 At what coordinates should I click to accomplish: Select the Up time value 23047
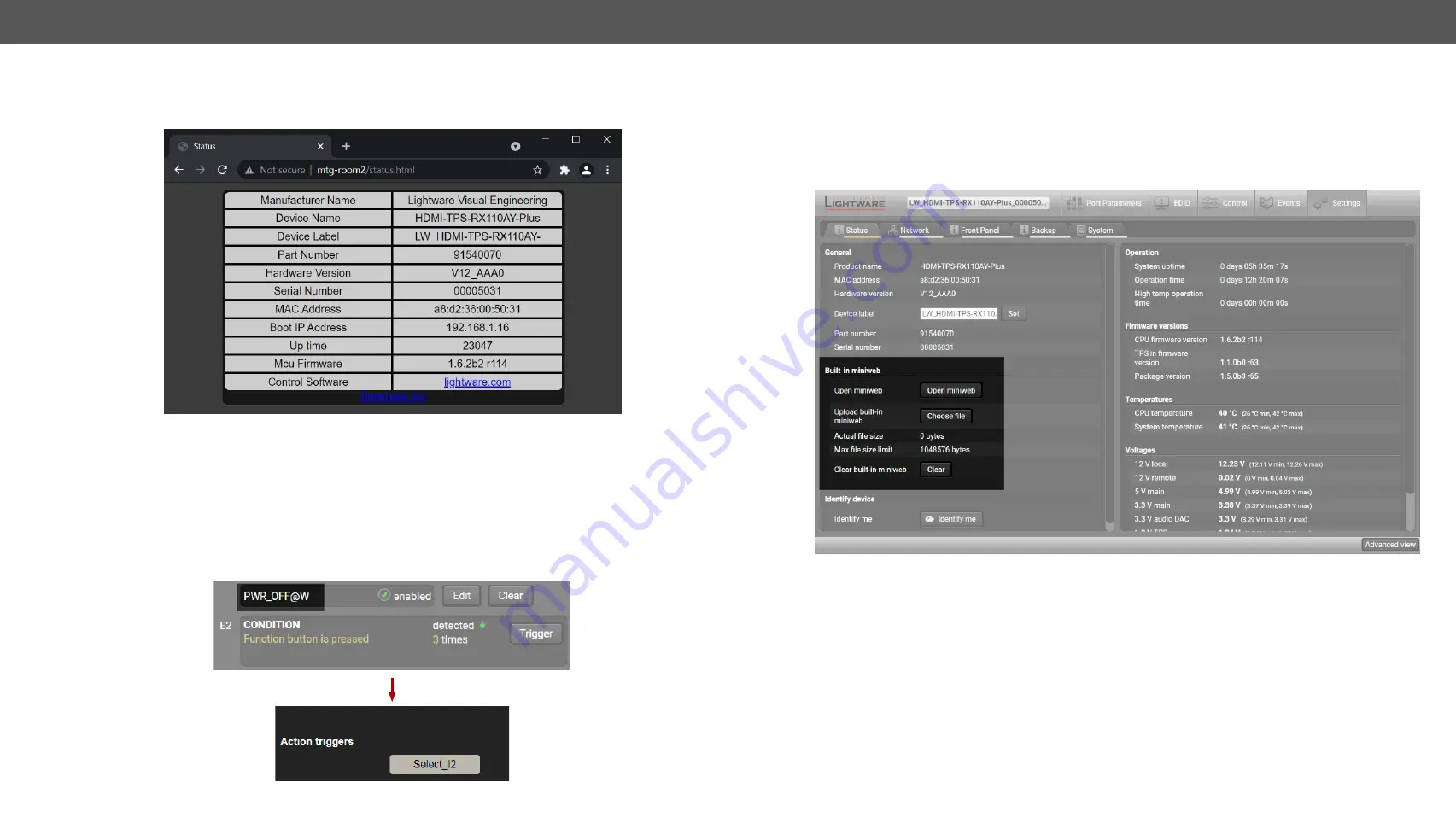click(477, 346)
